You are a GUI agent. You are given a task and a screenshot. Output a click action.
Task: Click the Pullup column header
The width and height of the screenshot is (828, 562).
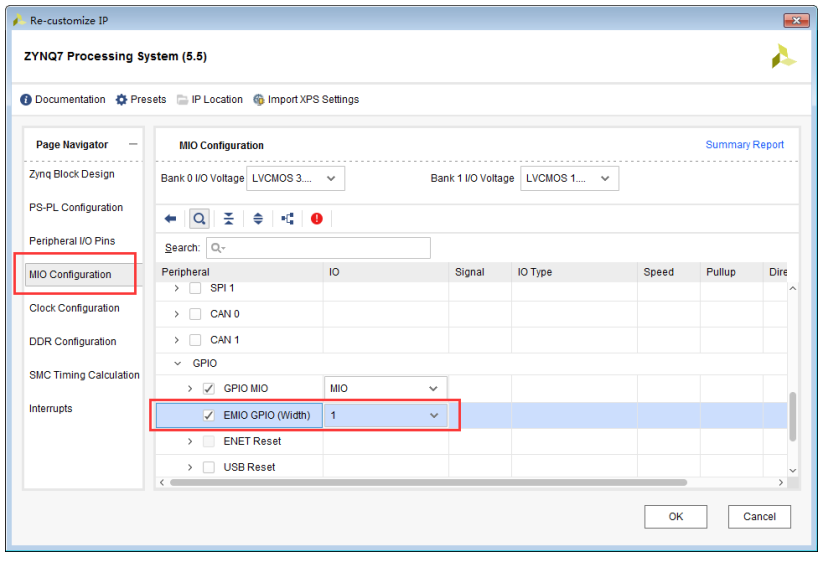point(732,272)
